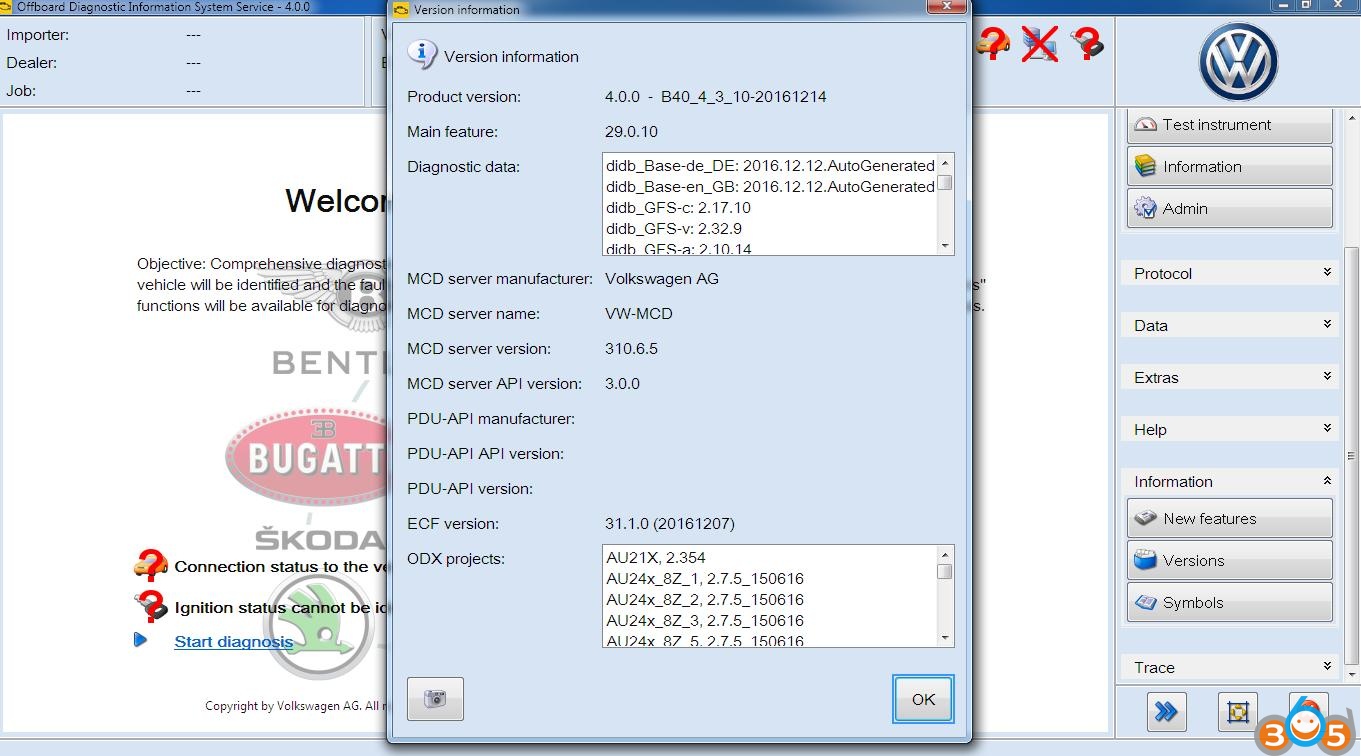
Task: Click the New features button
Action: tap(1229, 519)
